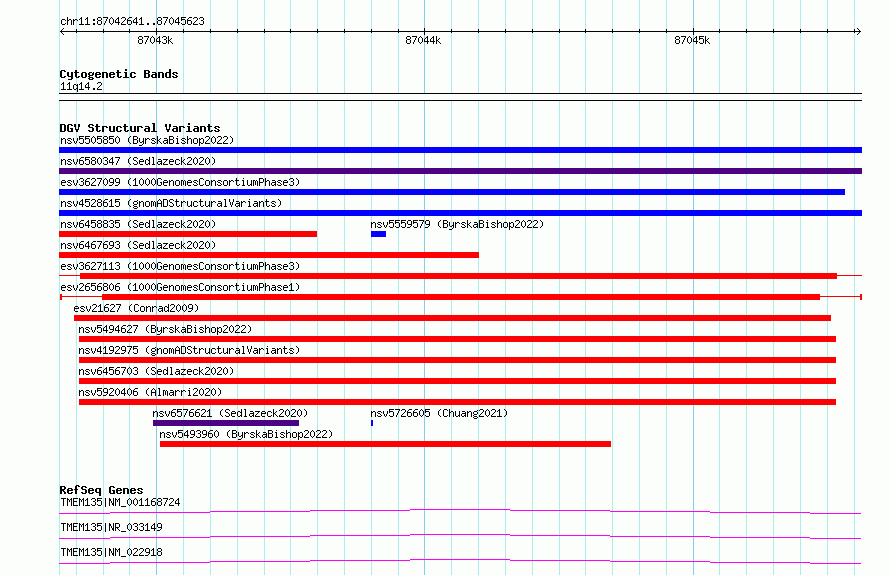This screenshot has width=890, height=575.
Task: Click the 87045k ruler mark
Action: pos(692,40)
